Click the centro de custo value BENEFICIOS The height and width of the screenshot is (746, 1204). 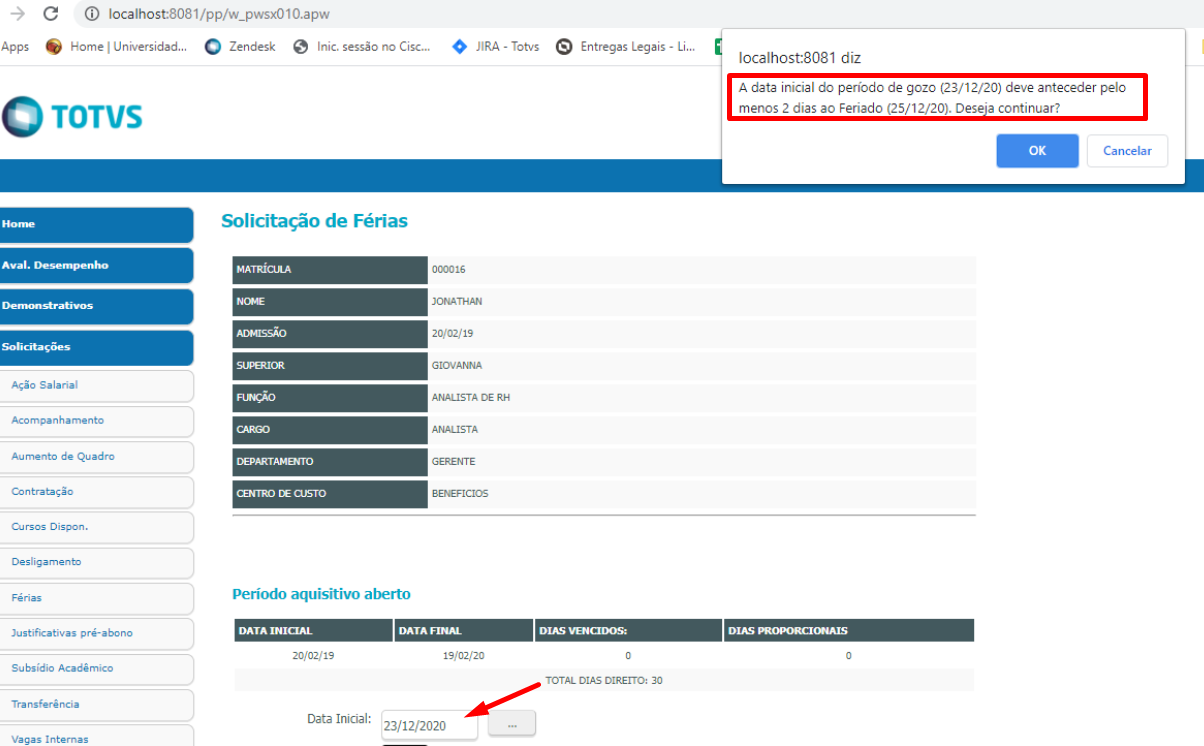tap(460, 494)
